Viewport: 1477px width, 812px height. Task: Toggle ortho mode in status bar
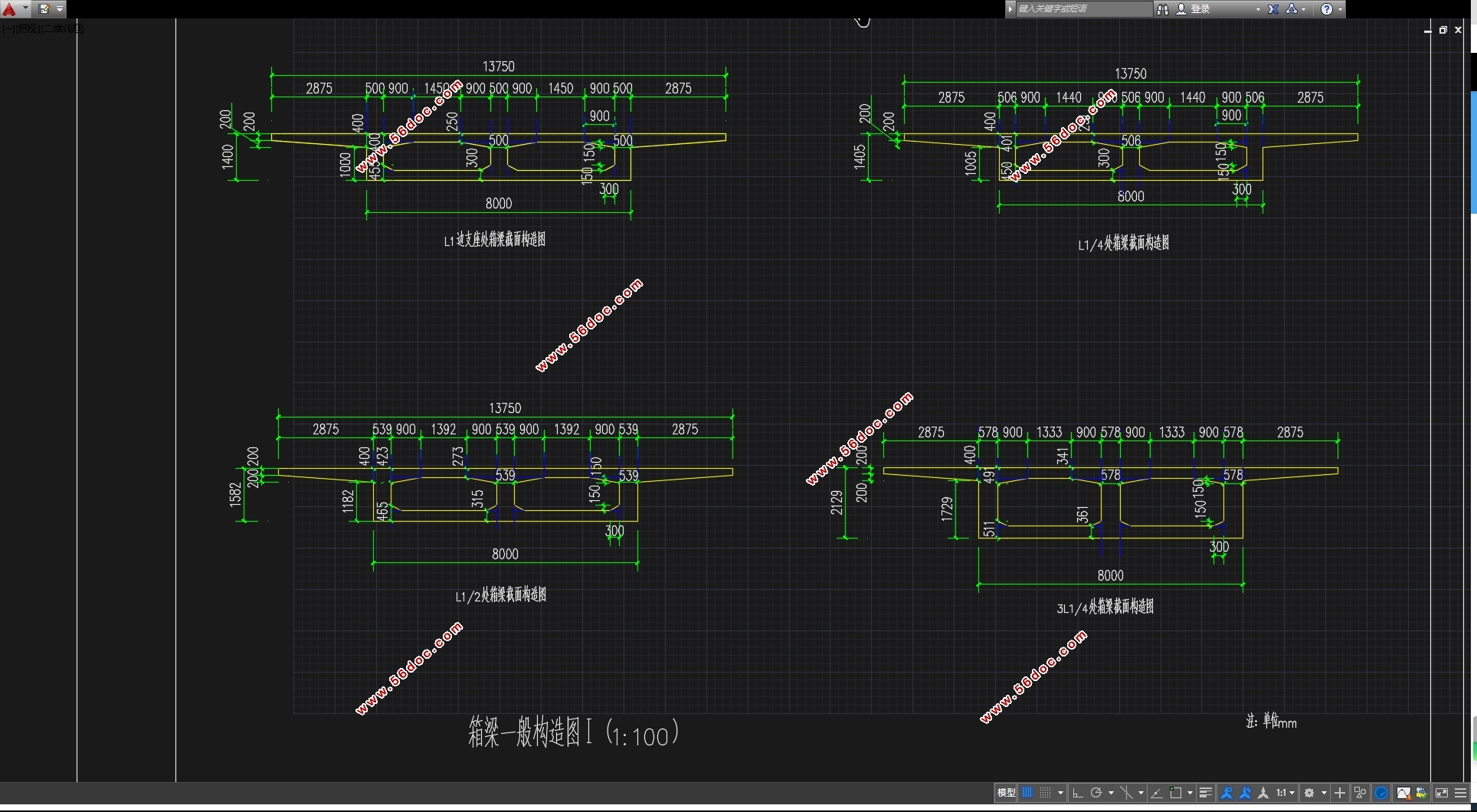click(1078, 793)
